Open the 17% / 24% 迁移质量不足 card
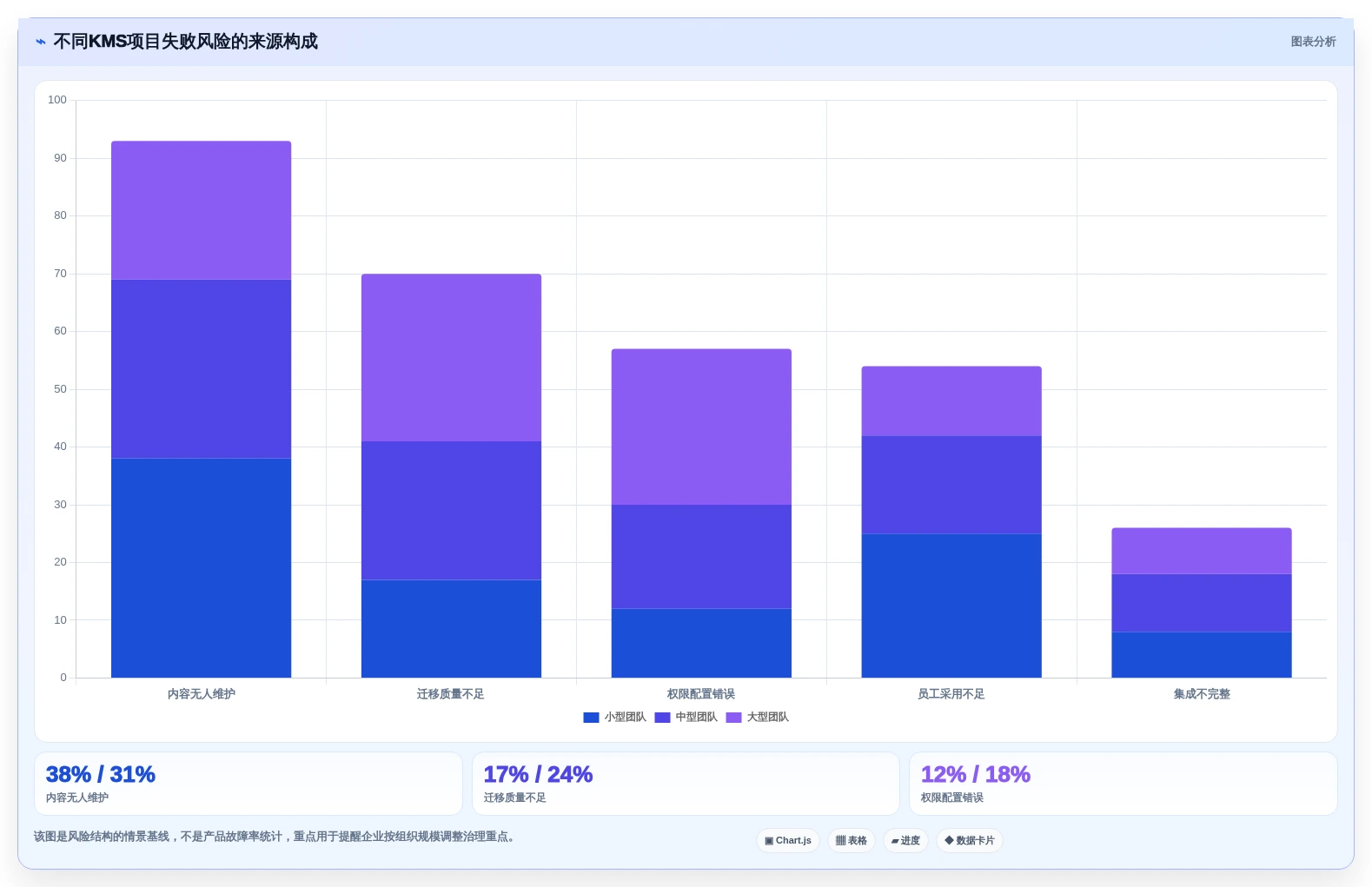This screenshot has width=1372, height=887. pyautogui.click(x=686, y=784)
